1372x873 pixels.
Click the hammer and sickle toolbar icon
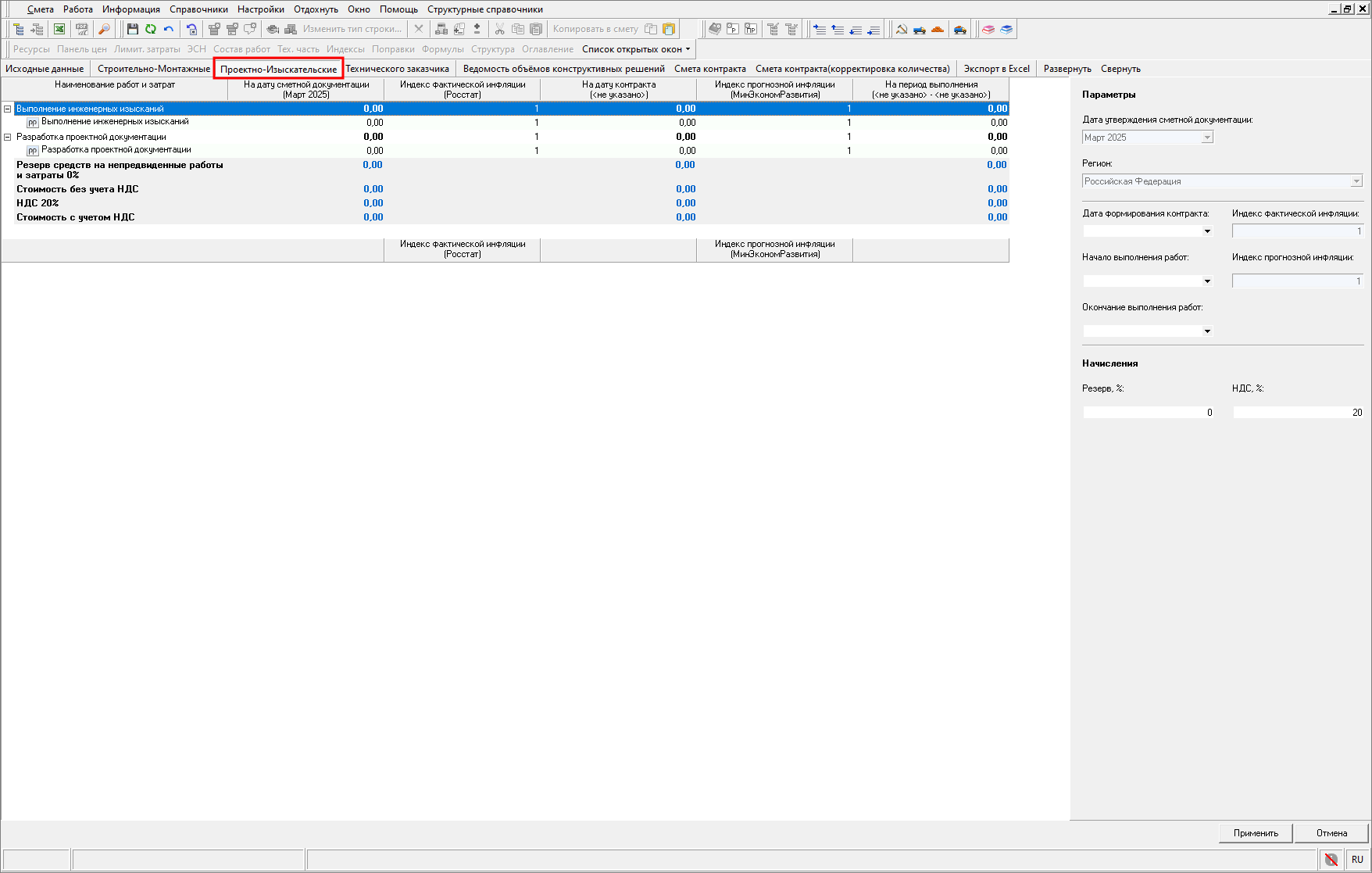pyautogui.click(x=902, y=29)
